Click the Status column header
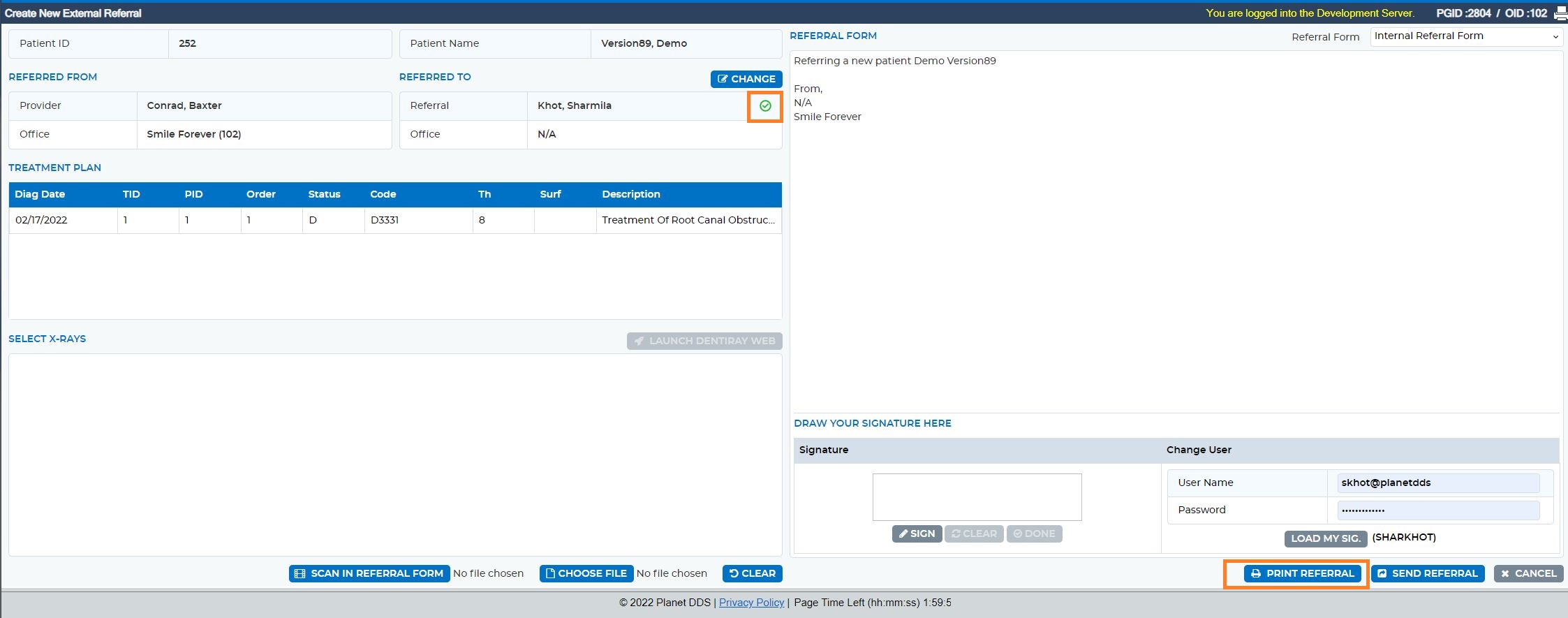 click(324, 194)
